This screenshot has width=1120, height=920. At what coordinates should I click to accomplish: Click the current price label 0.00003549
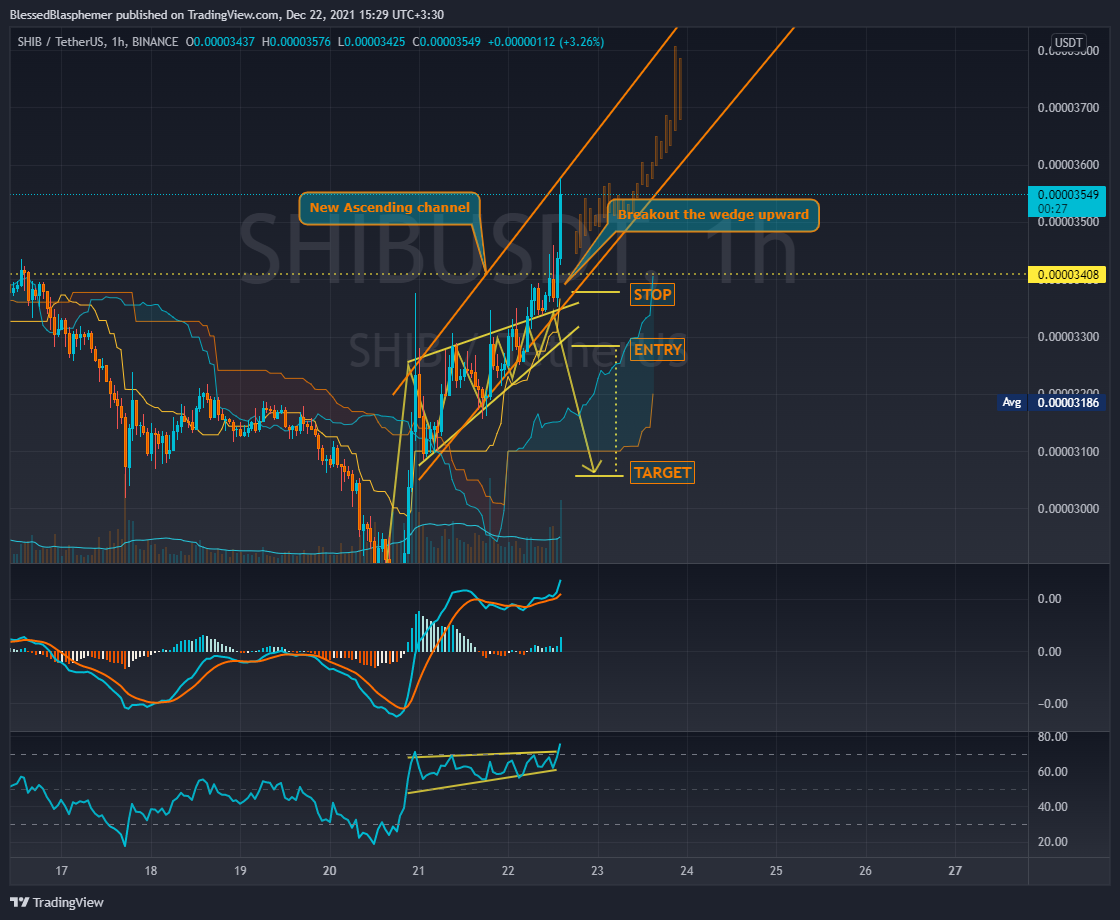tap(1067, 201)
